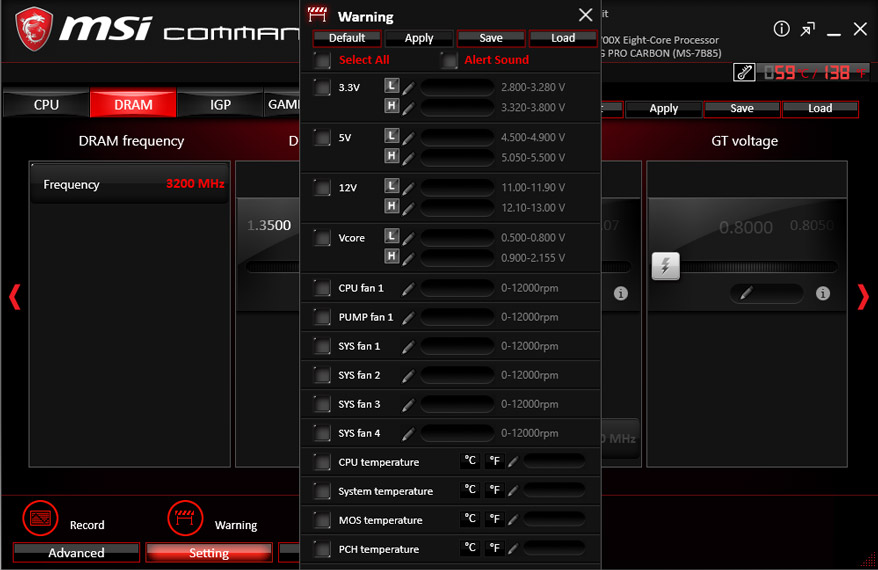Click the Advanced button
The height and width of the screenshot is (570, 878).
tap(76, 553)
